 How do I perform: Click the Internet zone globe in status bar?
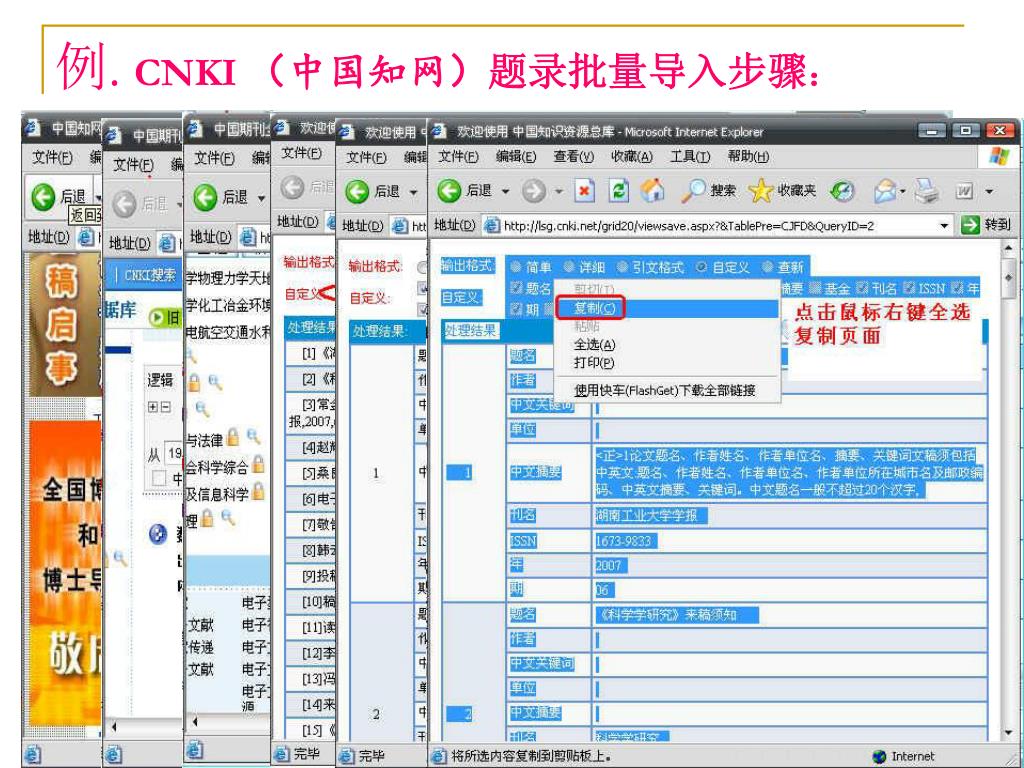pyautogui.click(x=880, y=756)
